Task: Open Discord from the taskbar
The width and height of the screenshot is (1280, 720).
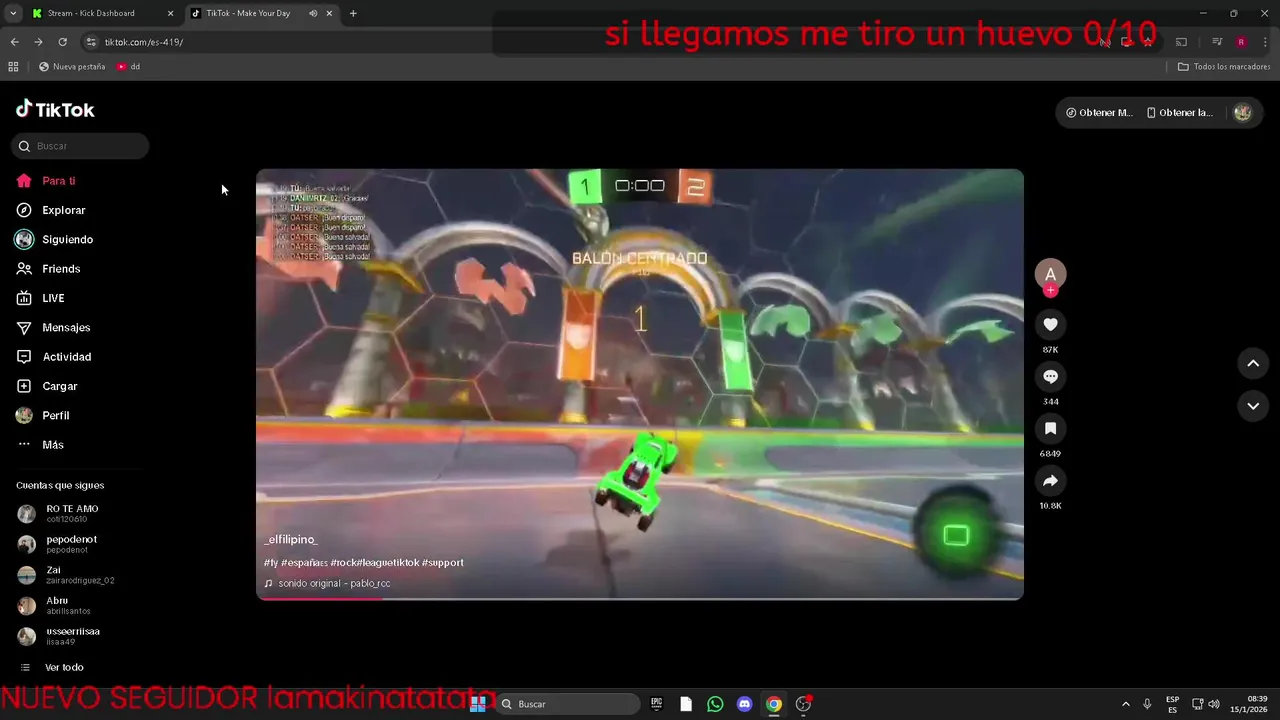Action: coord(744,704)
